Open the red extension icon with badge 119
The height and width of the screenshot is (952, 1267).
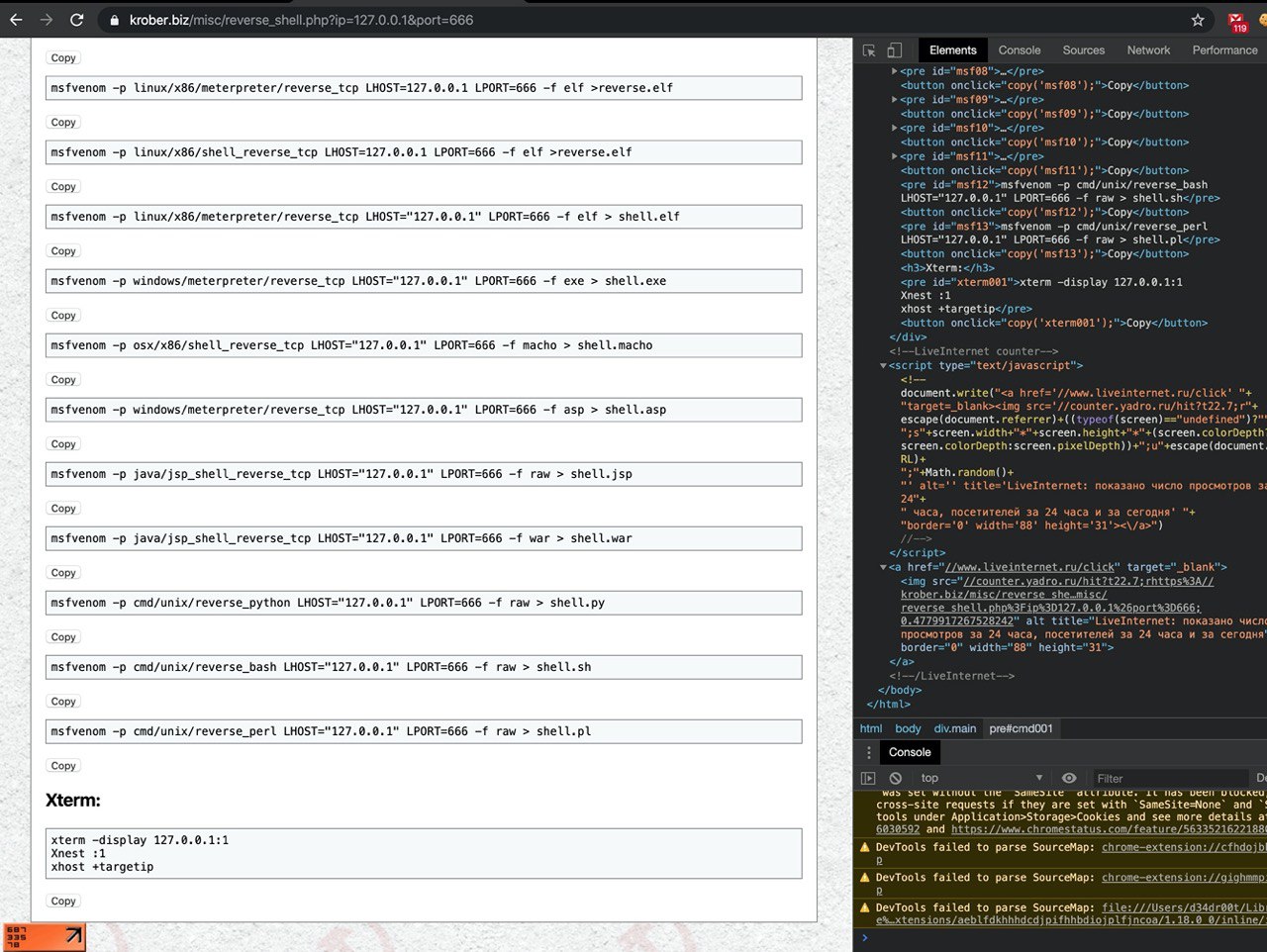[x=1237, y=21]
